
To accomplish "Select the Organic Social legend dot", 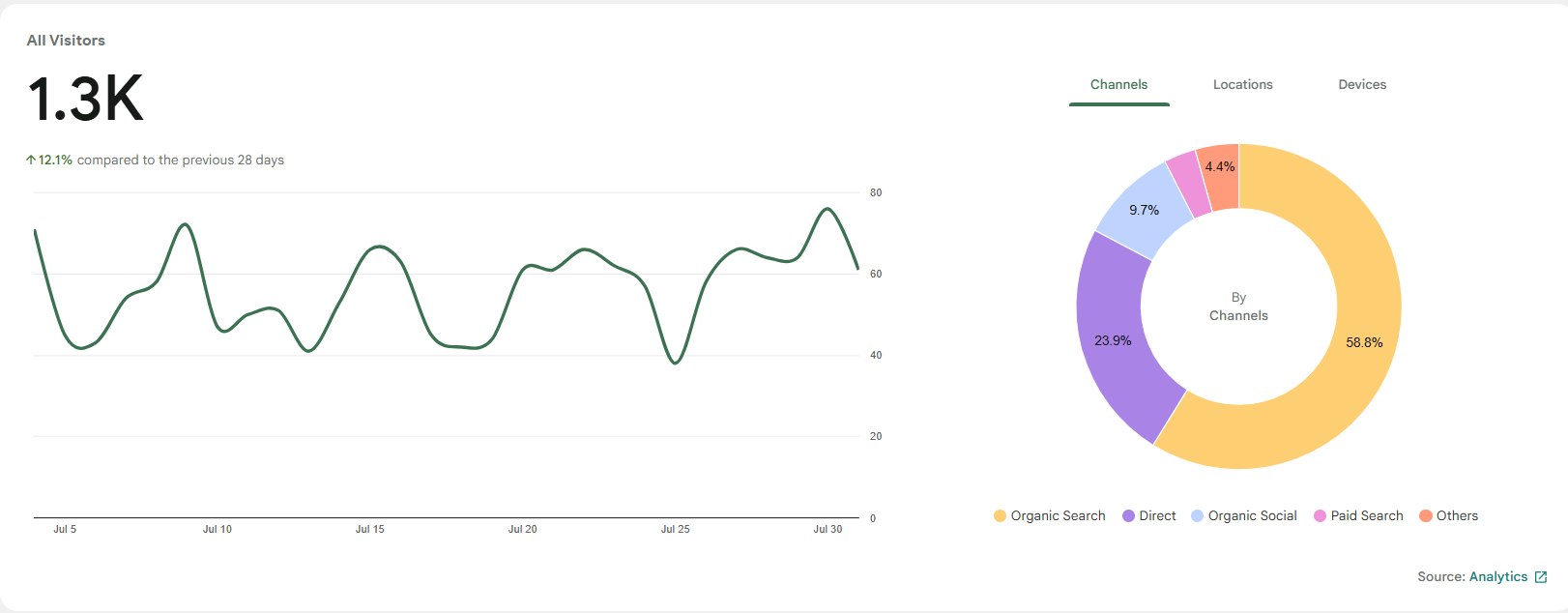I will click(x=1197, y=516).
